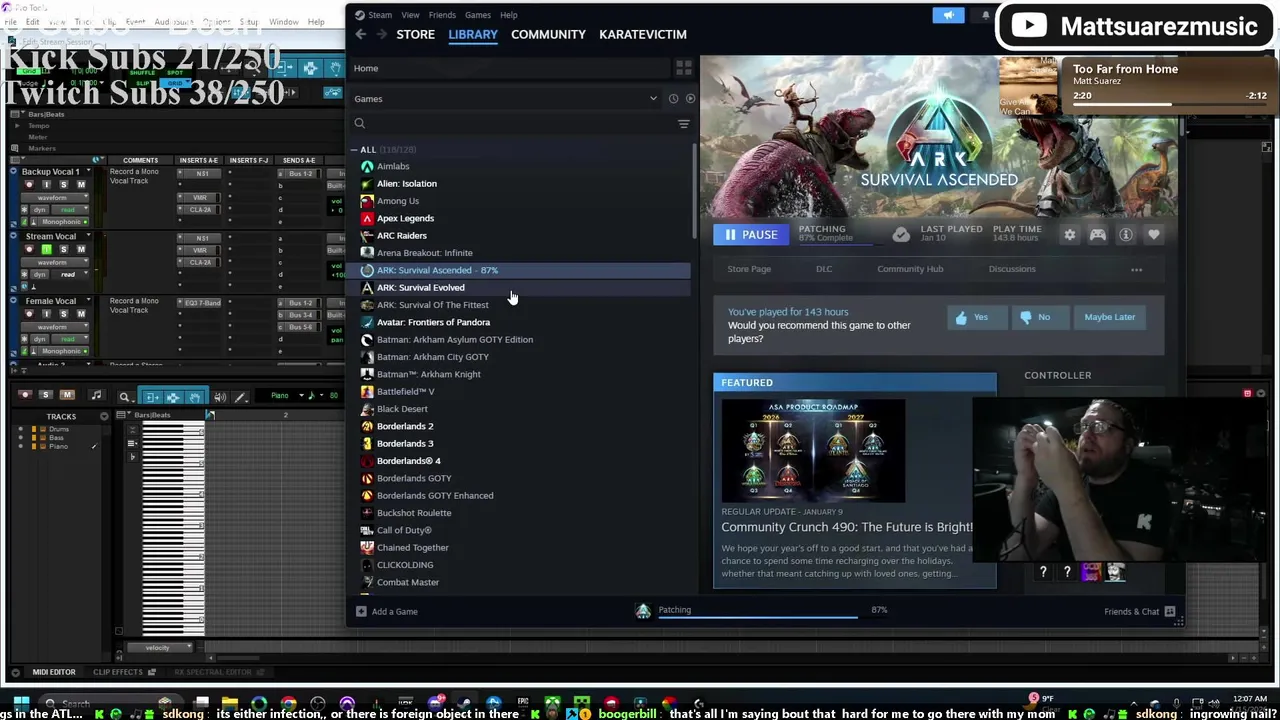Open the Community Hub link
This screenshot has height=720, width=1280.
click(910, 269)
